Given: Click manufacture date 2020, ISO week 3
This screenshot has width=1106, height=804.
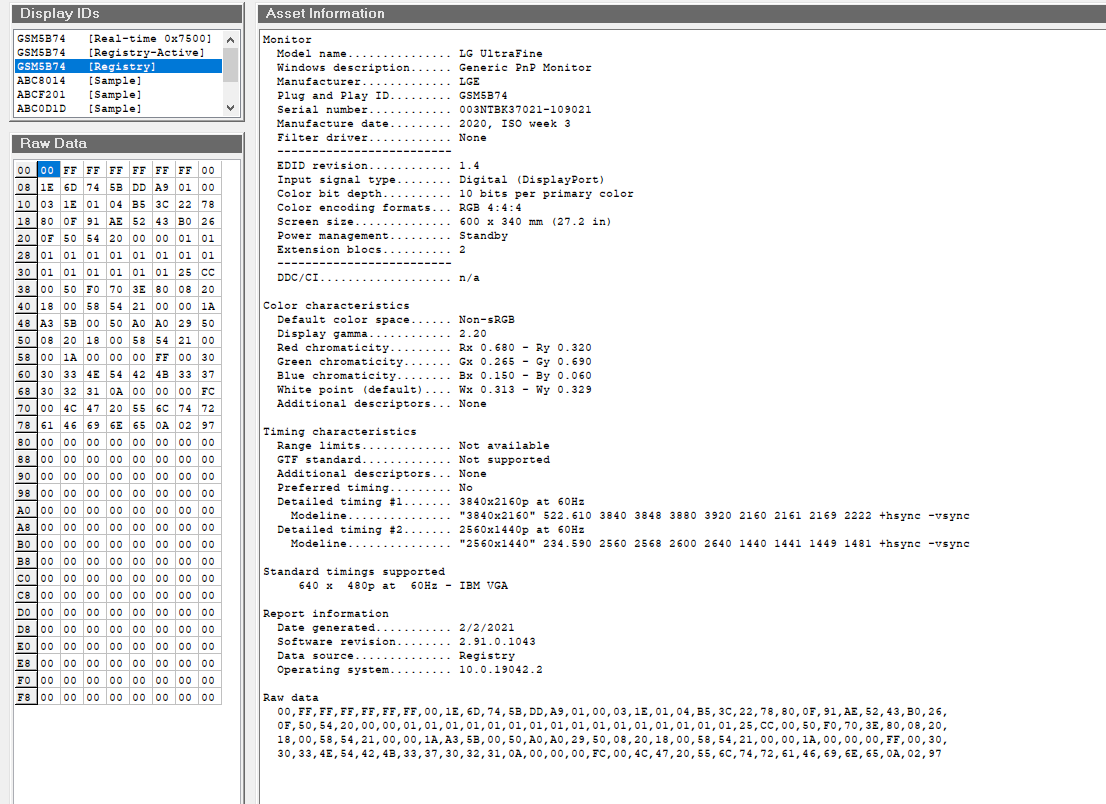Looking at the screenshot, I should [515, 124].
